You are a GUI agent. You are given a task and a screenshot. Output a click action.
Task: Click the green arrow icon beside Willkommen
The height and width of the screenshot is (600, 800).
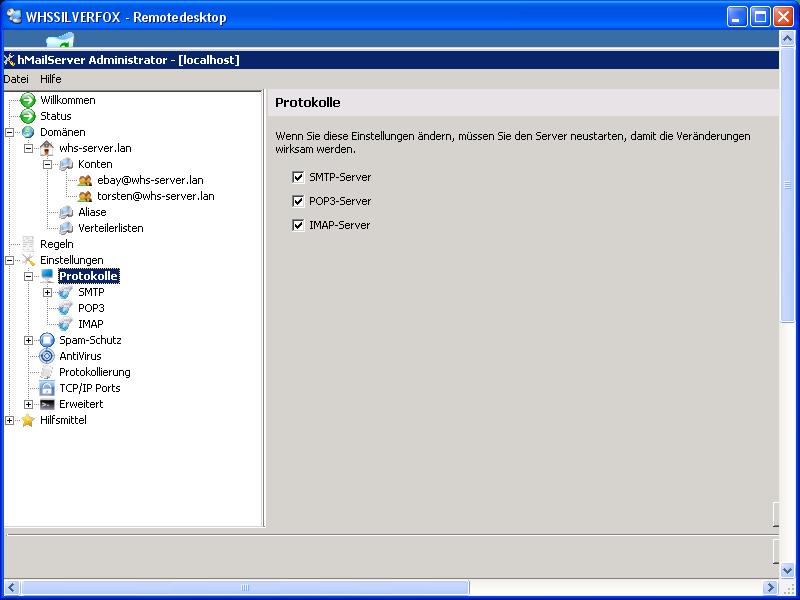click(x=28, y=100)
